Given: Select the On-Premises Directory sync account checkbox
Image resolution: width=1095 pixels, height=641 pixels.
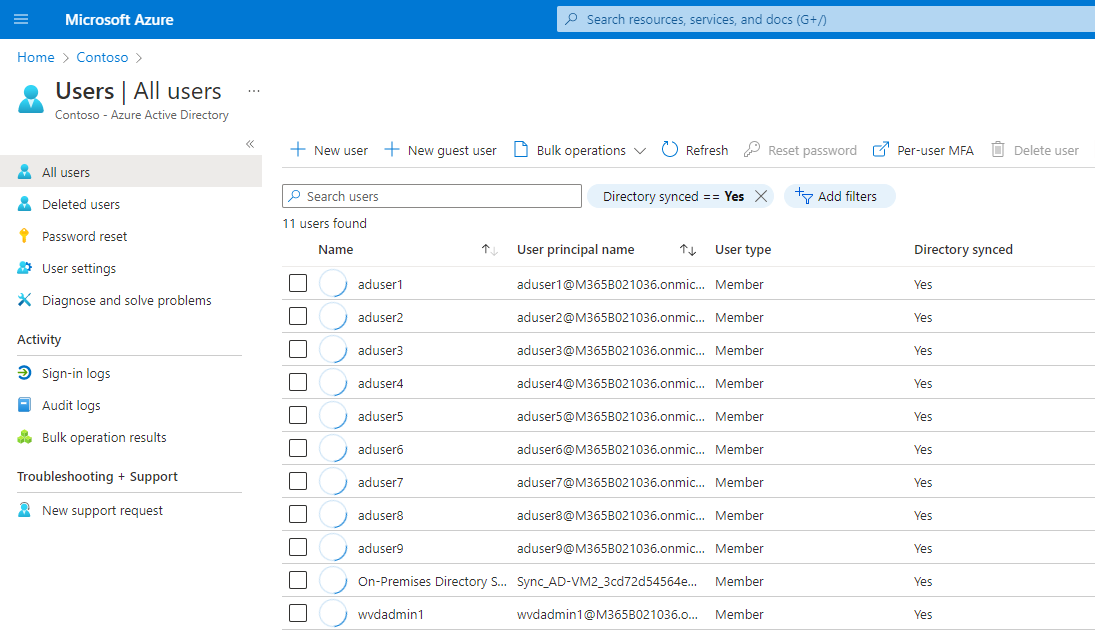Looking at the screenshot, I should 298,580.
